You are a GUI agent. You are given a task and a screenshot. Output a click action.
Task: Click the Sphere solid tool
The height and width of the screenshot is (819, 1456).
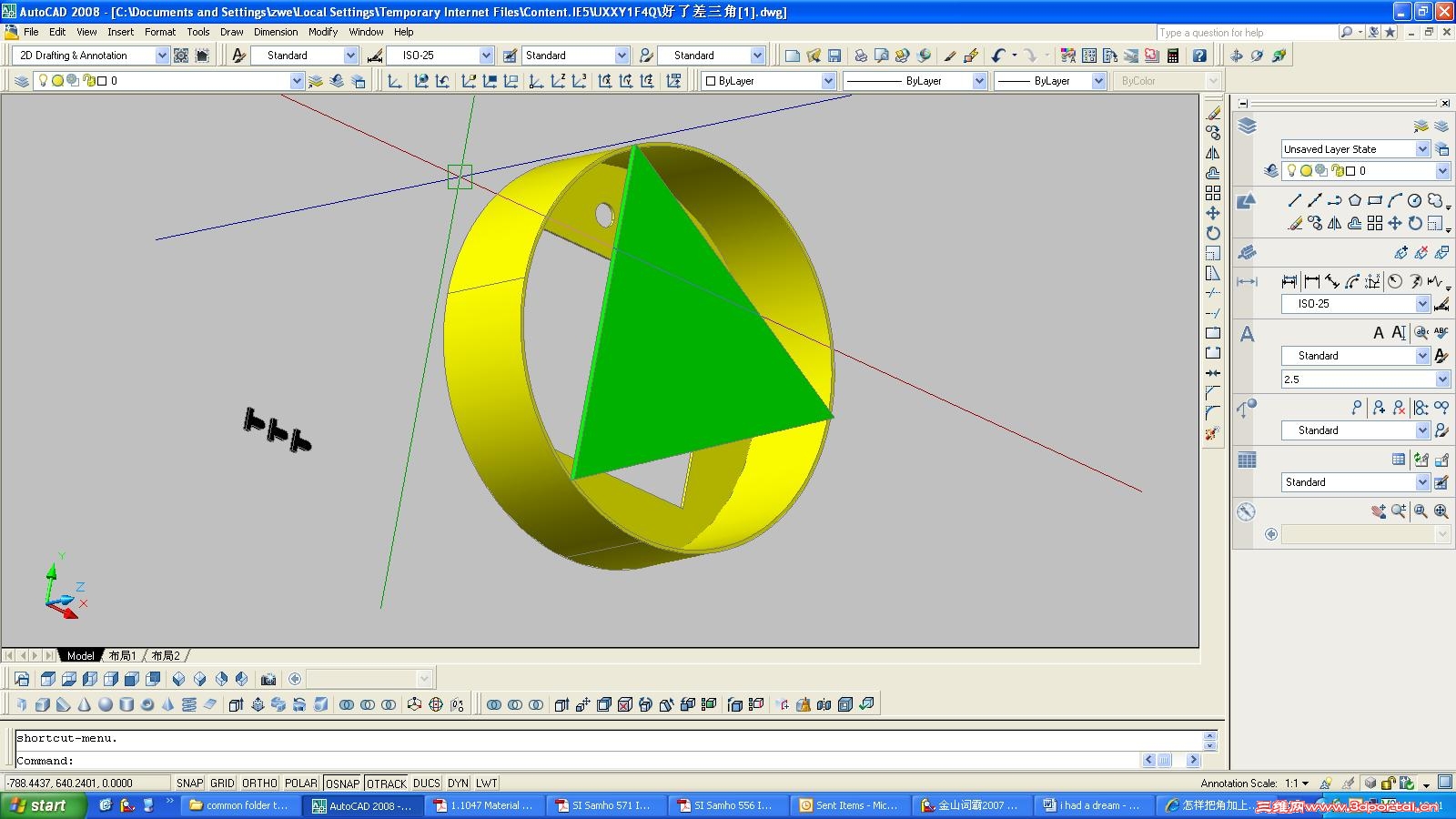tap(106, 704)
